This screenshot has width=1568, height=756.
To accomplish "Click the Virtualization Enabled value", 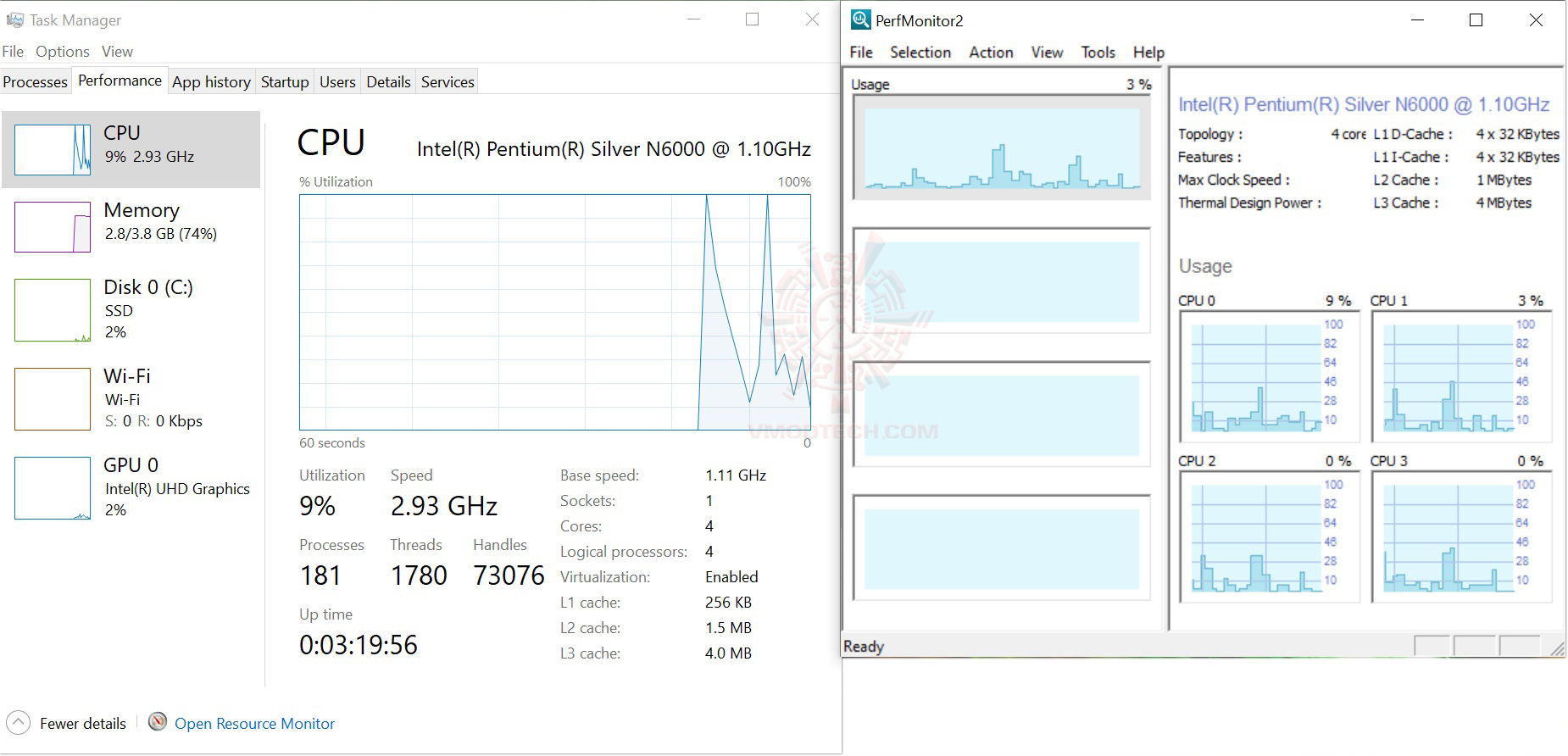I will pos(731,577).
